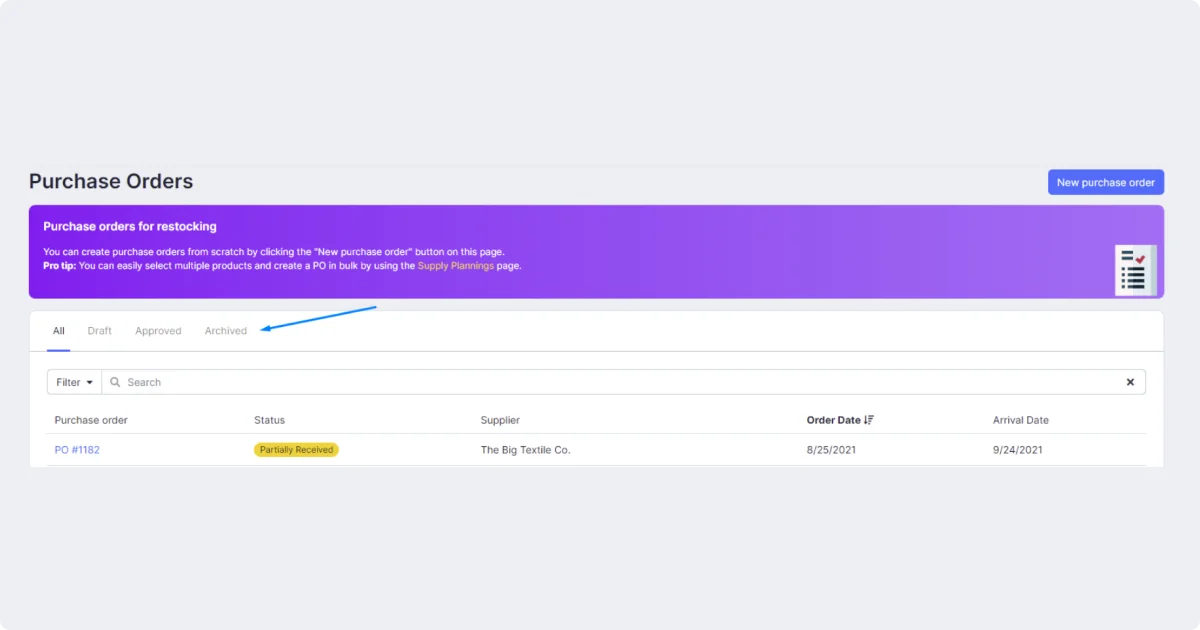Select the Approved tab
This screenshot has height=630, width=1200.
coord(158,331)
